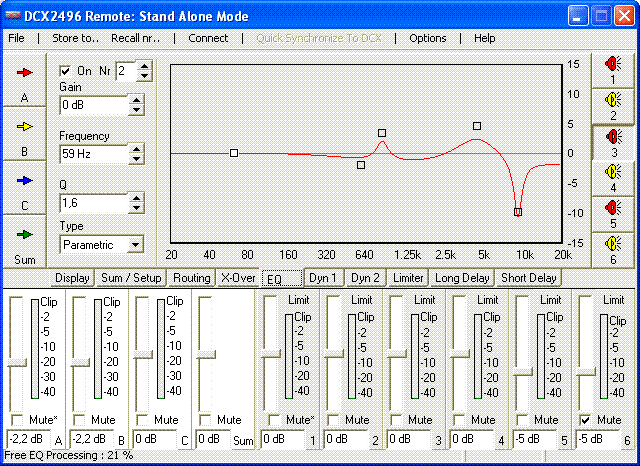Open the File menu
Image resolution: width=640 pixels, height=466 pixels.
[16, 38]
